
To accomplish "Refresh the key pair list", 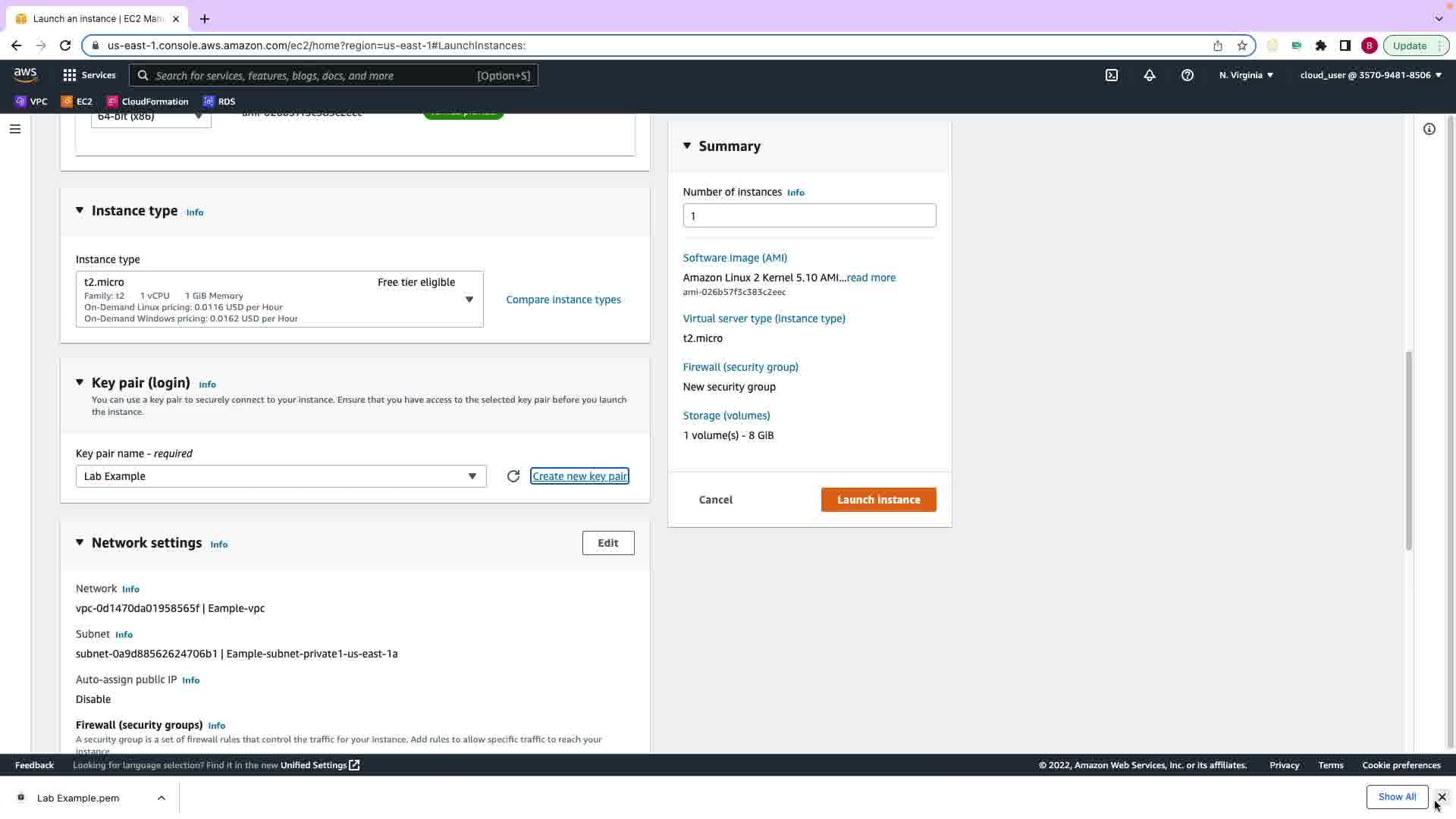I will 513,476.
